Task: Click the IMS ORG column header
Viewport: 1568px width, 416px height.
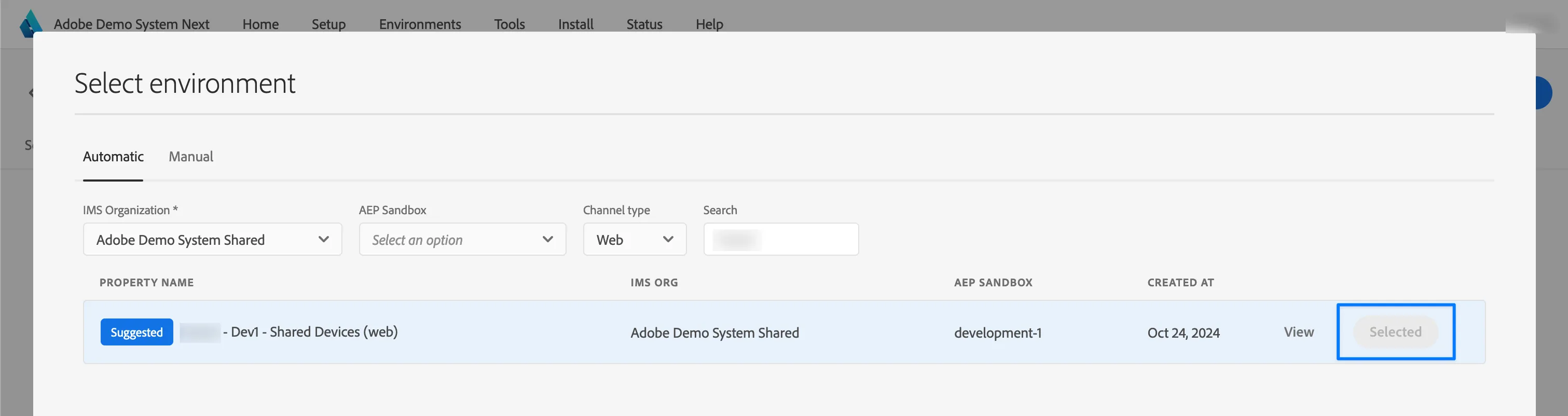Action: (654, 282)
